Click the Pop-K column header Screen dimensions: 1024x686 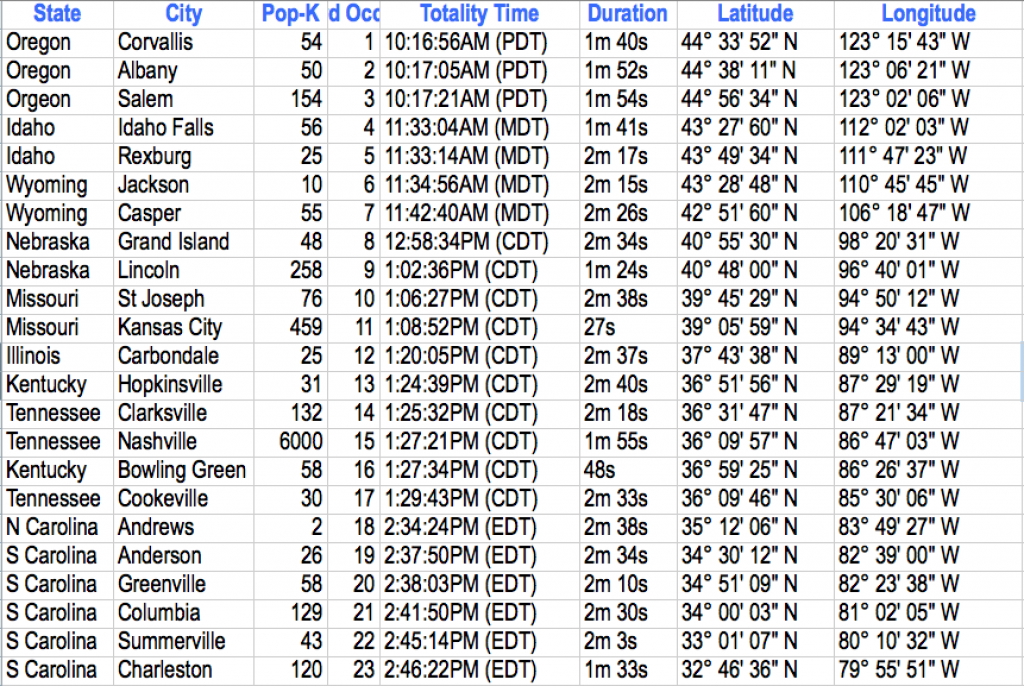click(x=289, y=14)
